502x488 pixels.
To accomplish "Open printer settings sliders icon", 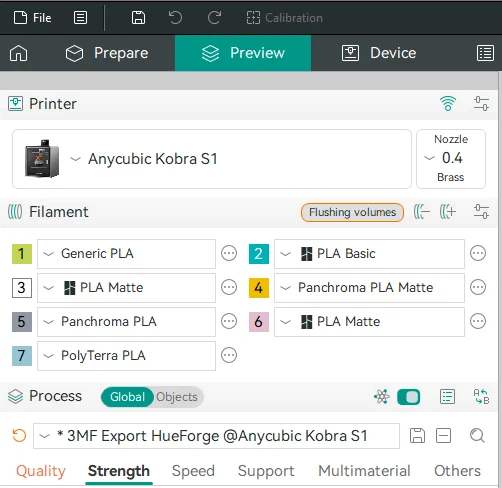I will coord(481,104).
